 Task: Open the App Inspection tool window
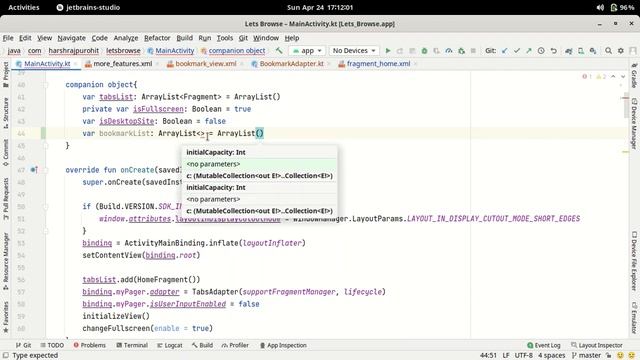pos(283,345)
